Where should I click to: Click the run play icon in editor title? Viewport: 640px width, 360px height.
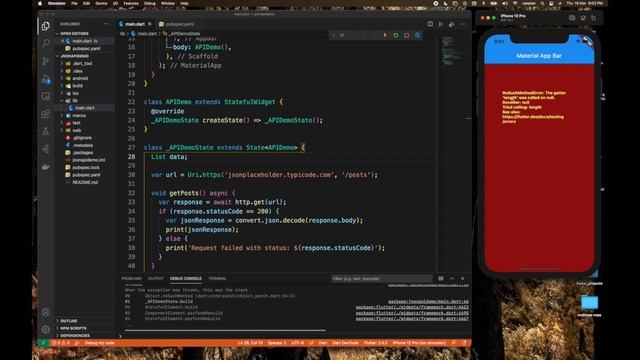click(441, 24)
